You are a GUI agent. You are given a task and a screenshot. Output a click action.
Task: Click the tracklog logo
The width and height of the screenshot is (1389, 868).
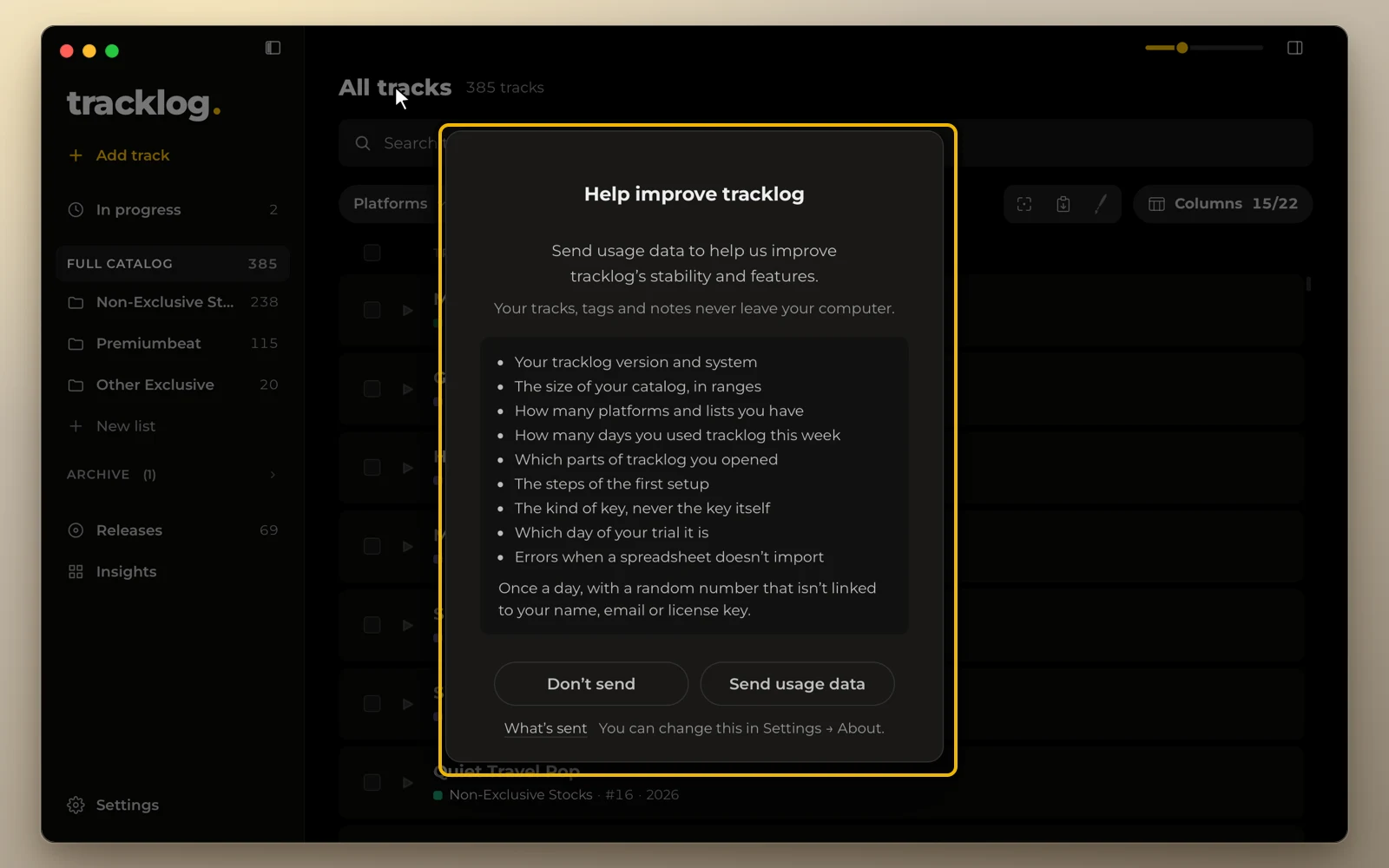click(x=144, y=103)
